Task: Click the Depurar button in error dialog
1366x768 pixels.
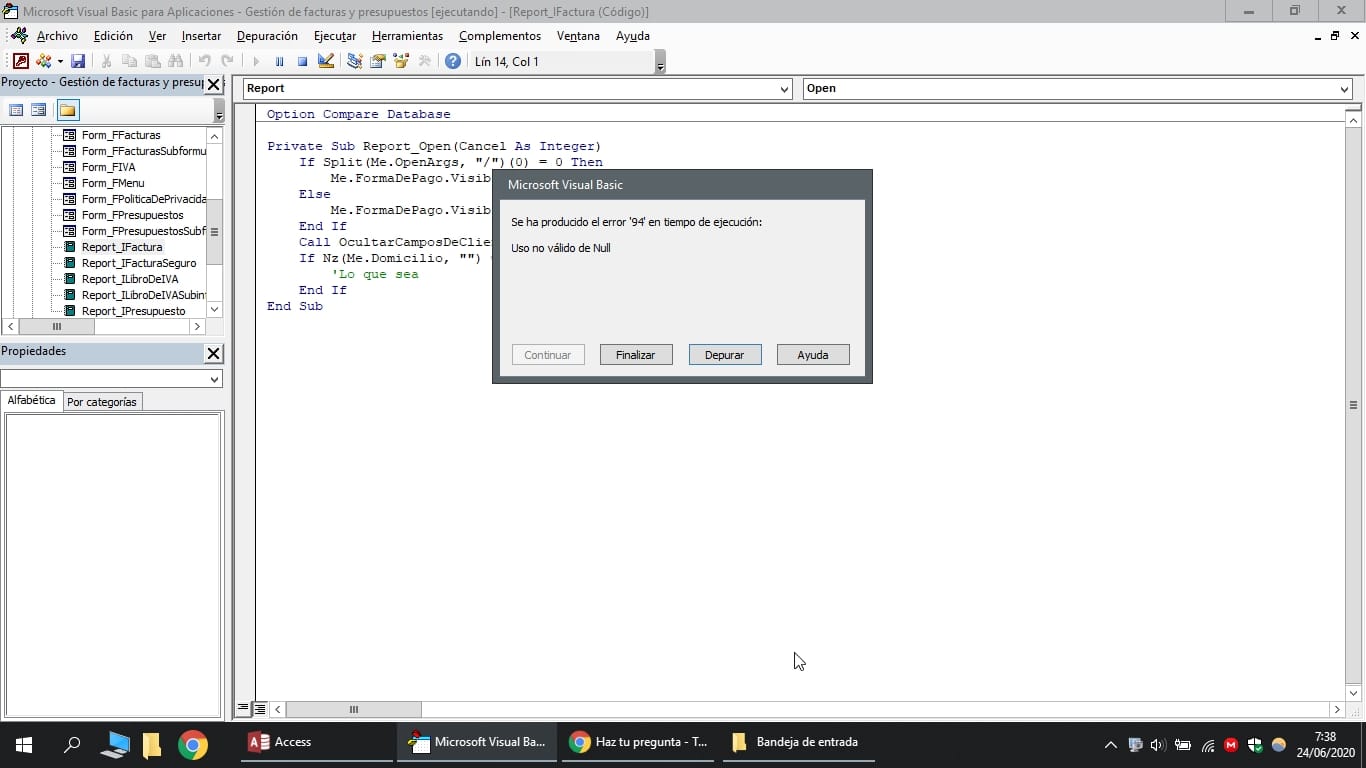Action: (724, 355)
